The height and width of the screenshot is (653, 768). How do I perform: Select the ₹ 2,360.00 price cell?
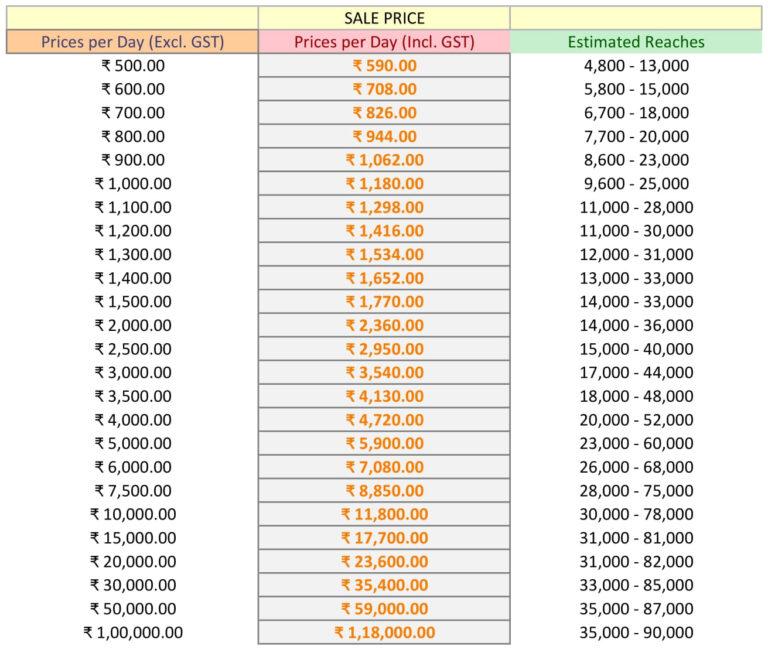(384, 325)
